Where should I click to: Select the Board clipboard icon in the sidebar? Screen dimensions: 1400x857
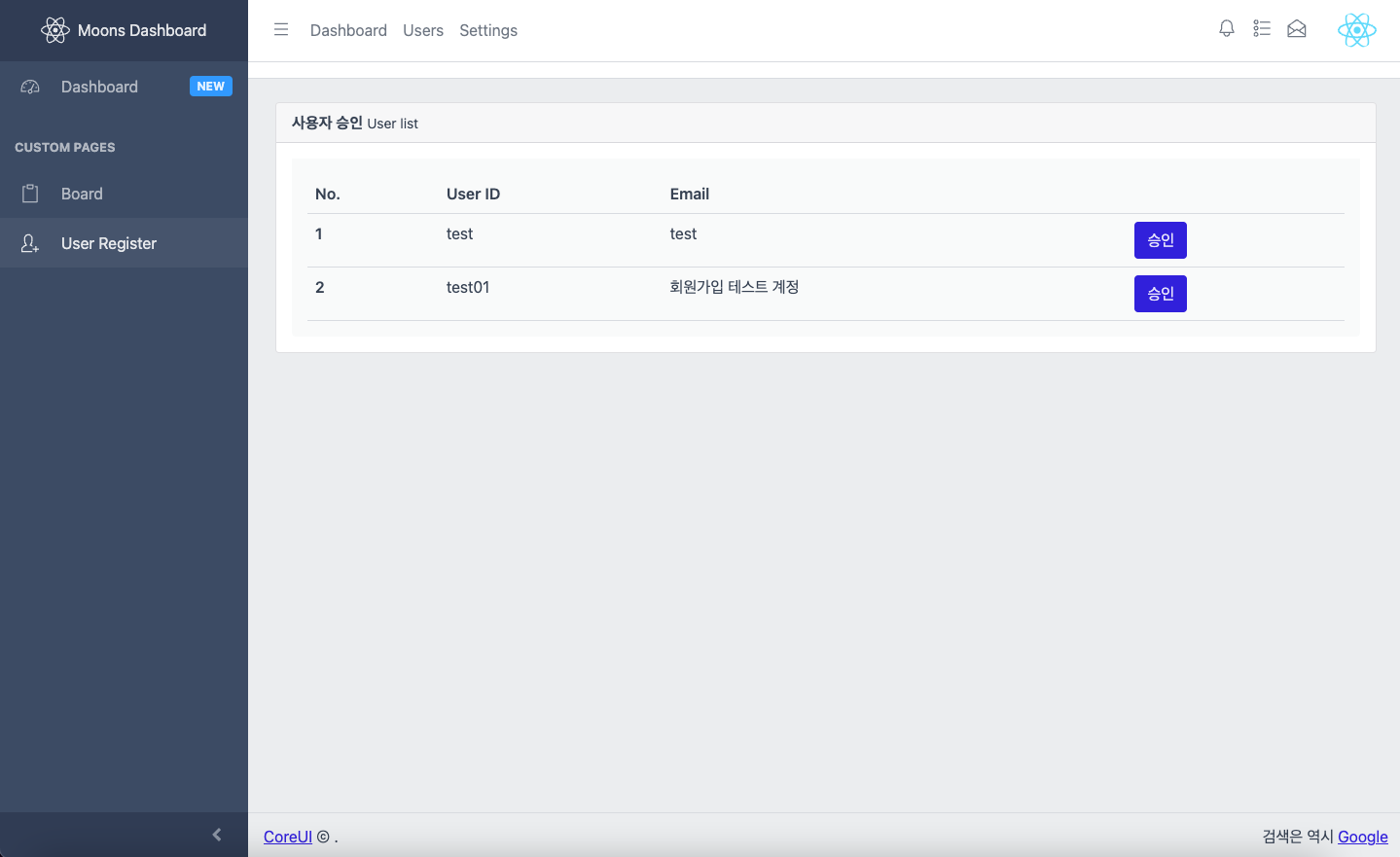tap(30, 193)
